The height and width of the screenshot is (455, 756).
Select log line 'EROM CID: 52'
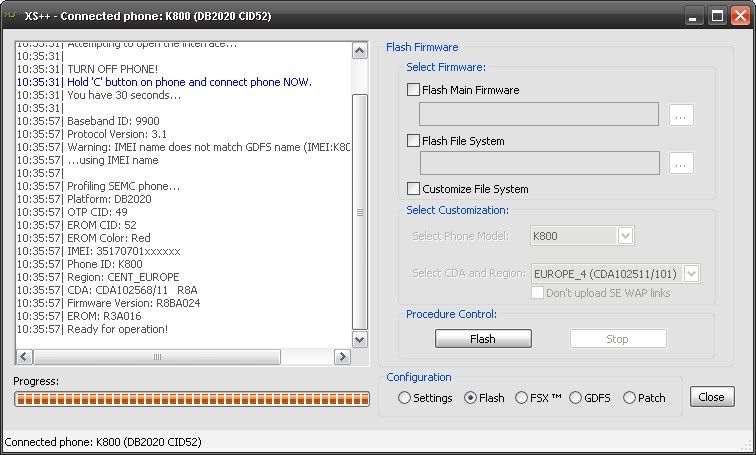pos(77,225)
